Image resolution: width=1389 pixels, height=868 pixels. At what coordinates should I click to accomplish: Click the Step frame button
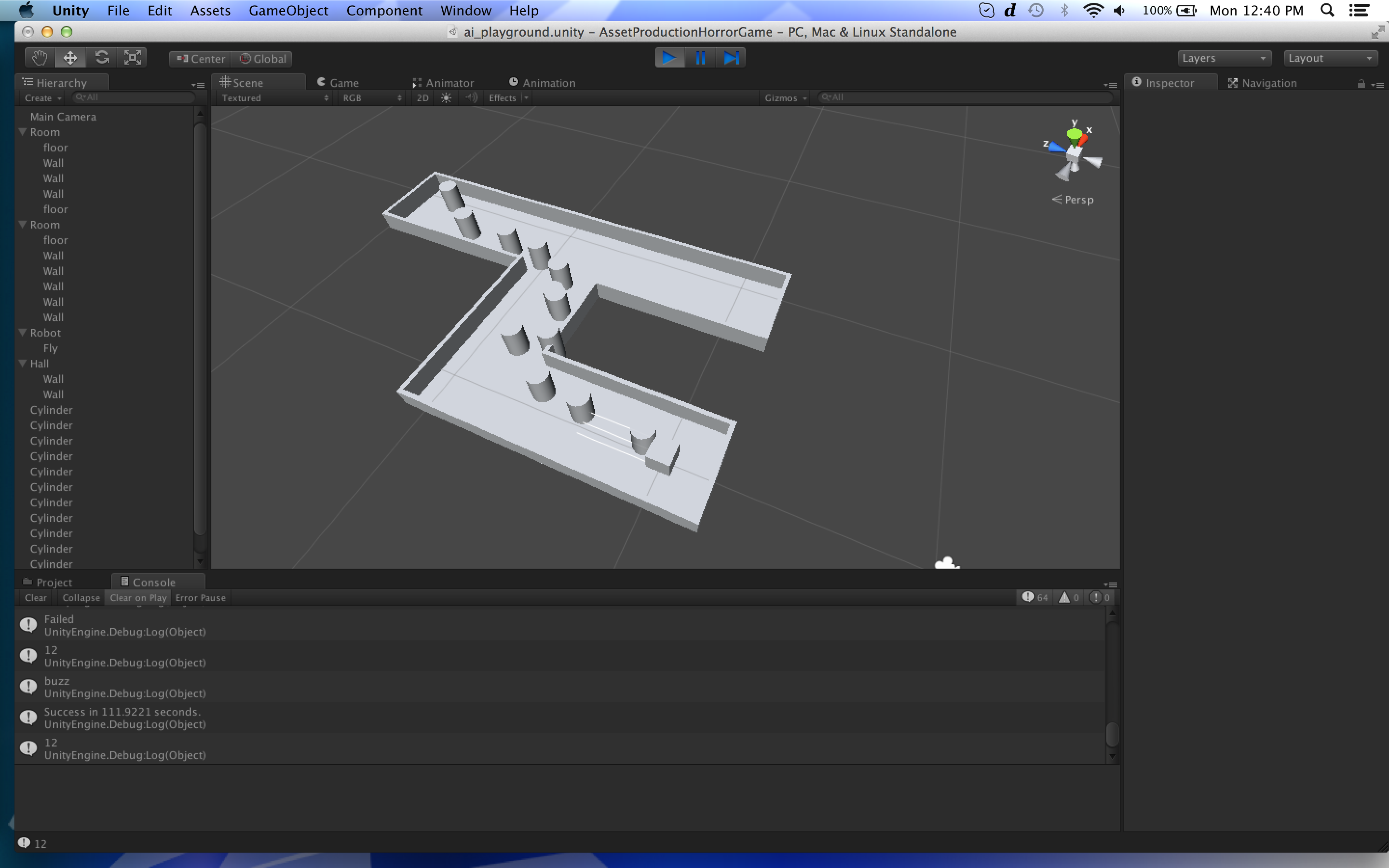731,58
